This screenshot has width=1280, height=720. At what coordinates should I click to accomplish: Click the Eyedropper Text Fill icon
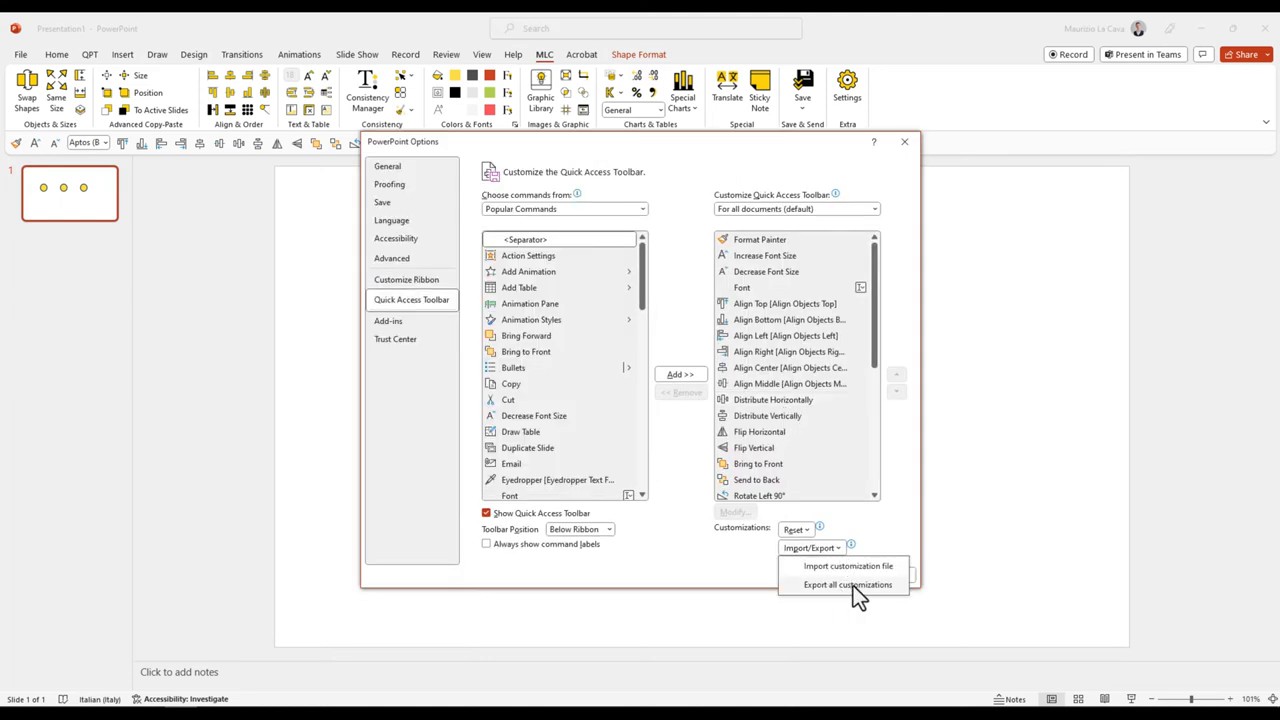pos(490,480)
